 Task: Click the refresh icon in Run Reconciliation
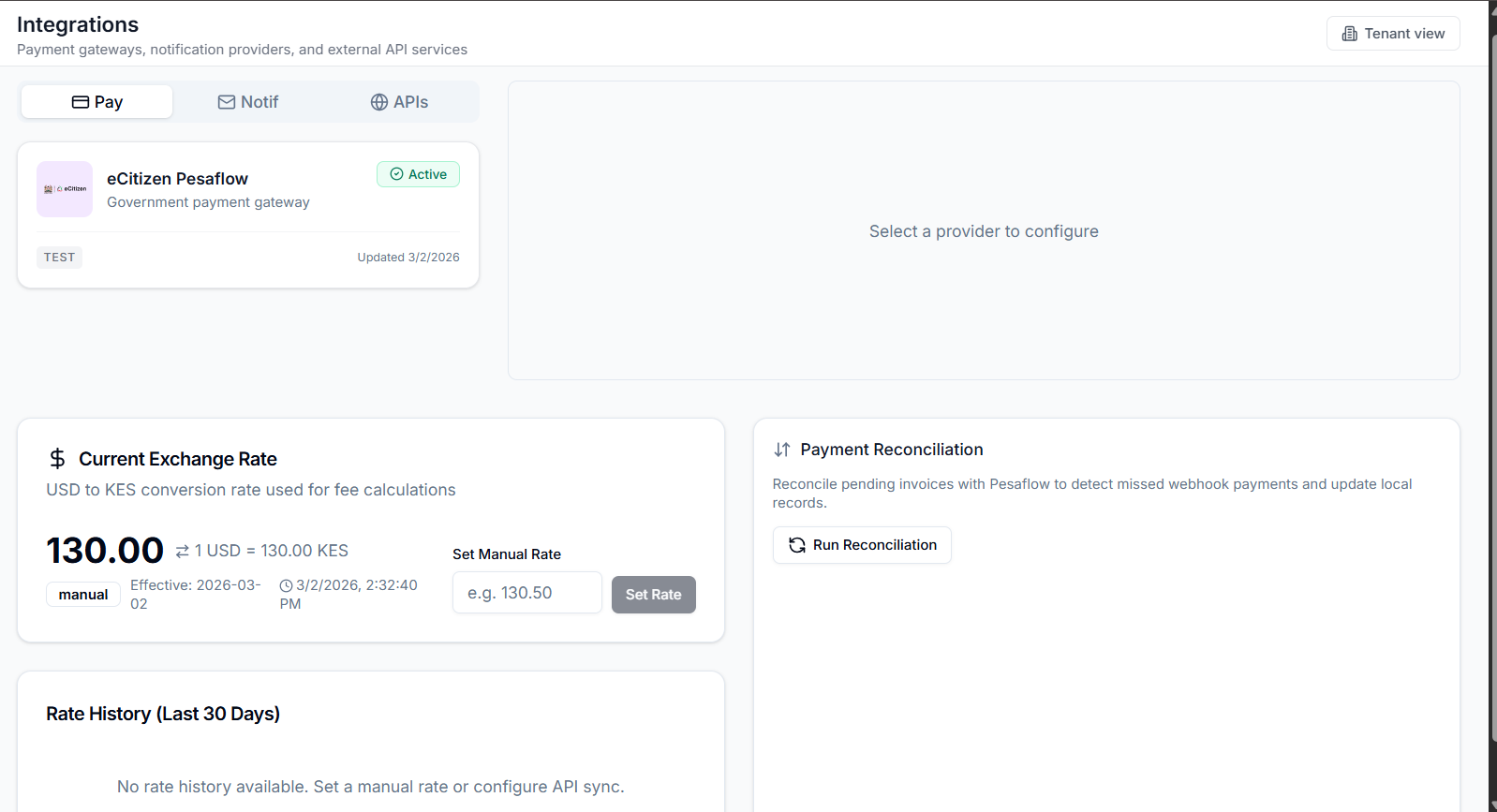797,545
